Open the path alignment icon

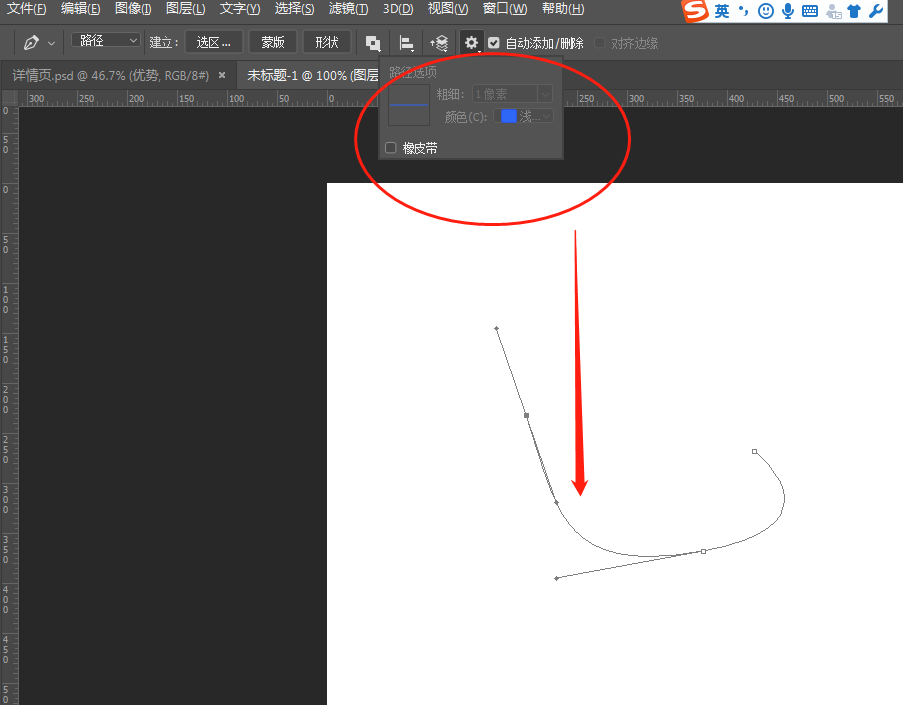coord(406,43)
